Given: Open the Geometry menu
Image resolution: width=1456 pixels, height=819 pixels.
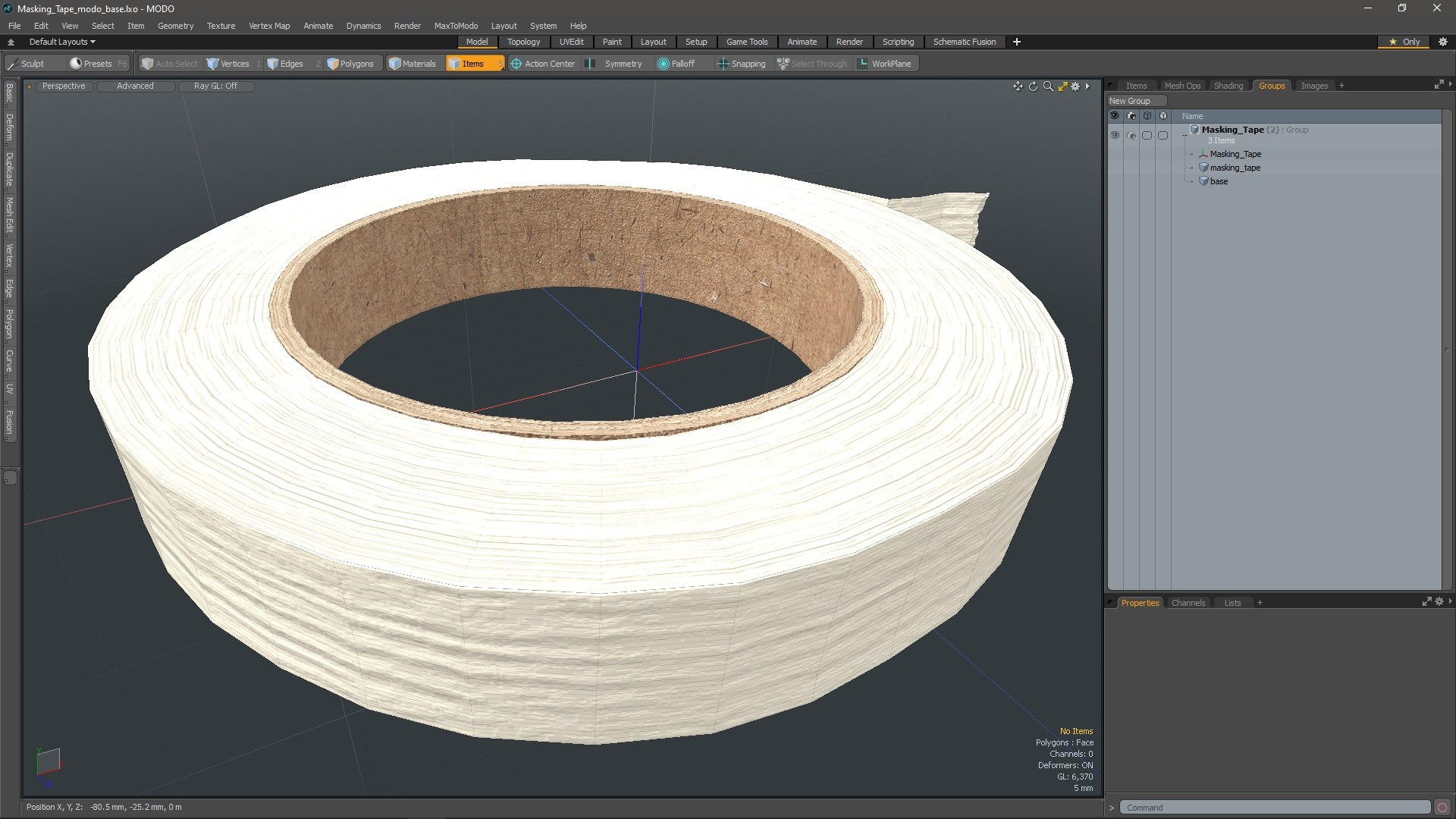Looking at the screenshot, I should coord(175,26).
